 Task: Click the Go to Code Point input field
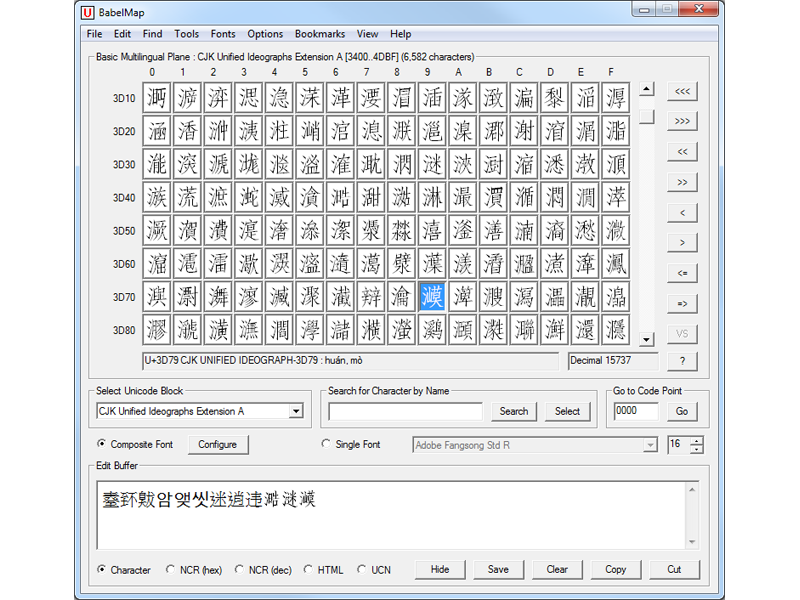click(x=636, y=411)
